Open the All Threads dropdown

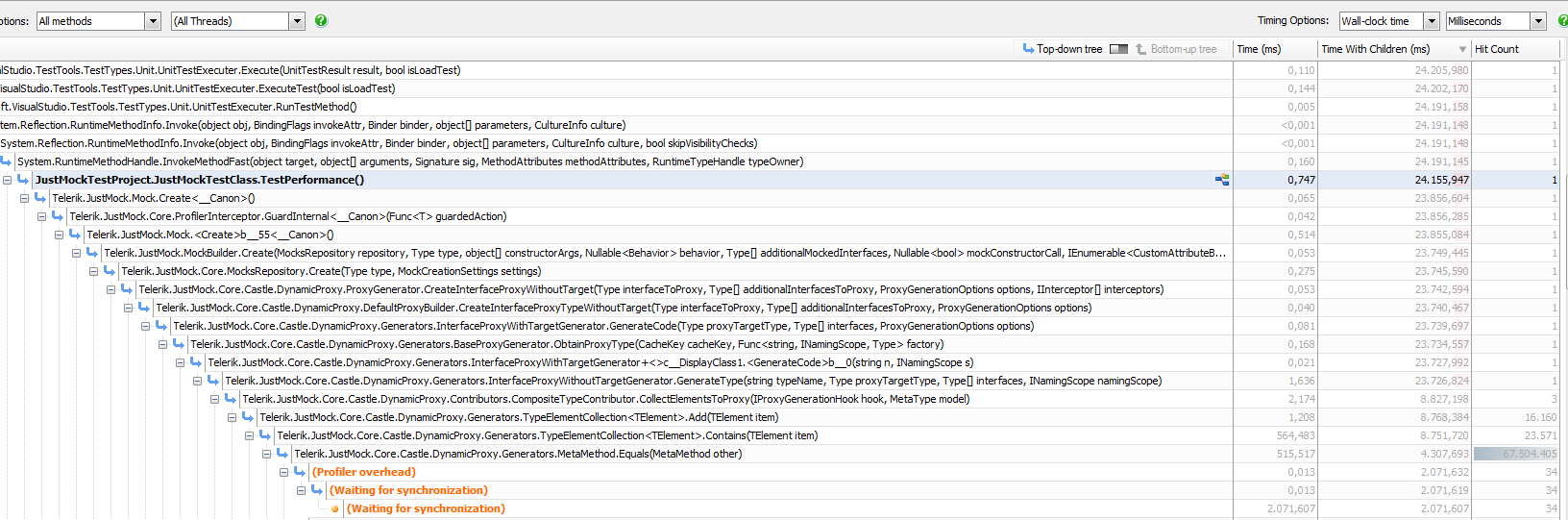(x=297, y=21)
